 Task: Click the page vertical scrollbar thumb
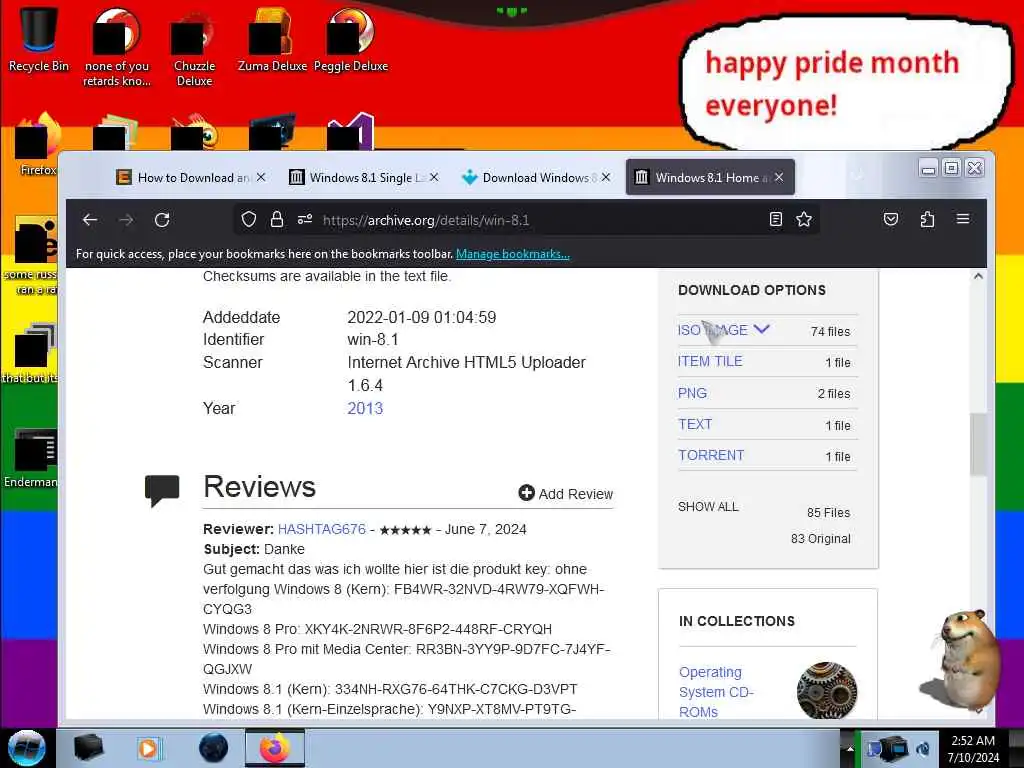click(x=978, y=444)
